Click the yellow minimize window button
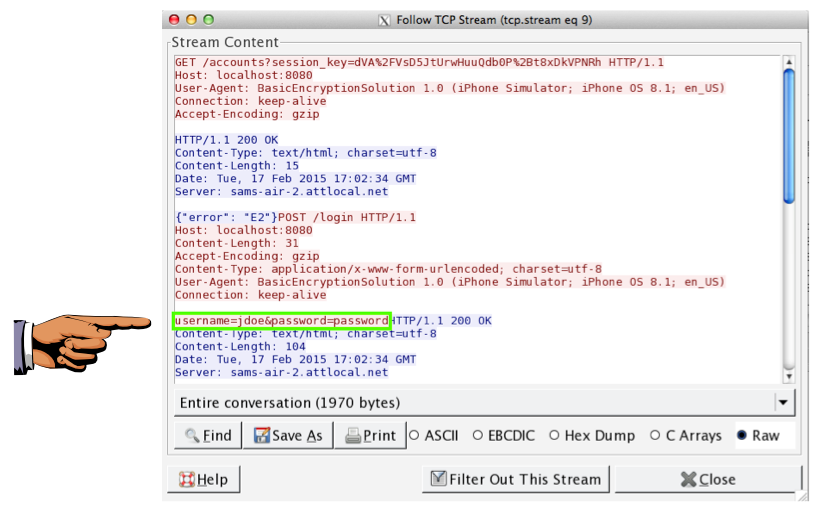The width and height of the screenshot is (819, 510). point(192,20)
